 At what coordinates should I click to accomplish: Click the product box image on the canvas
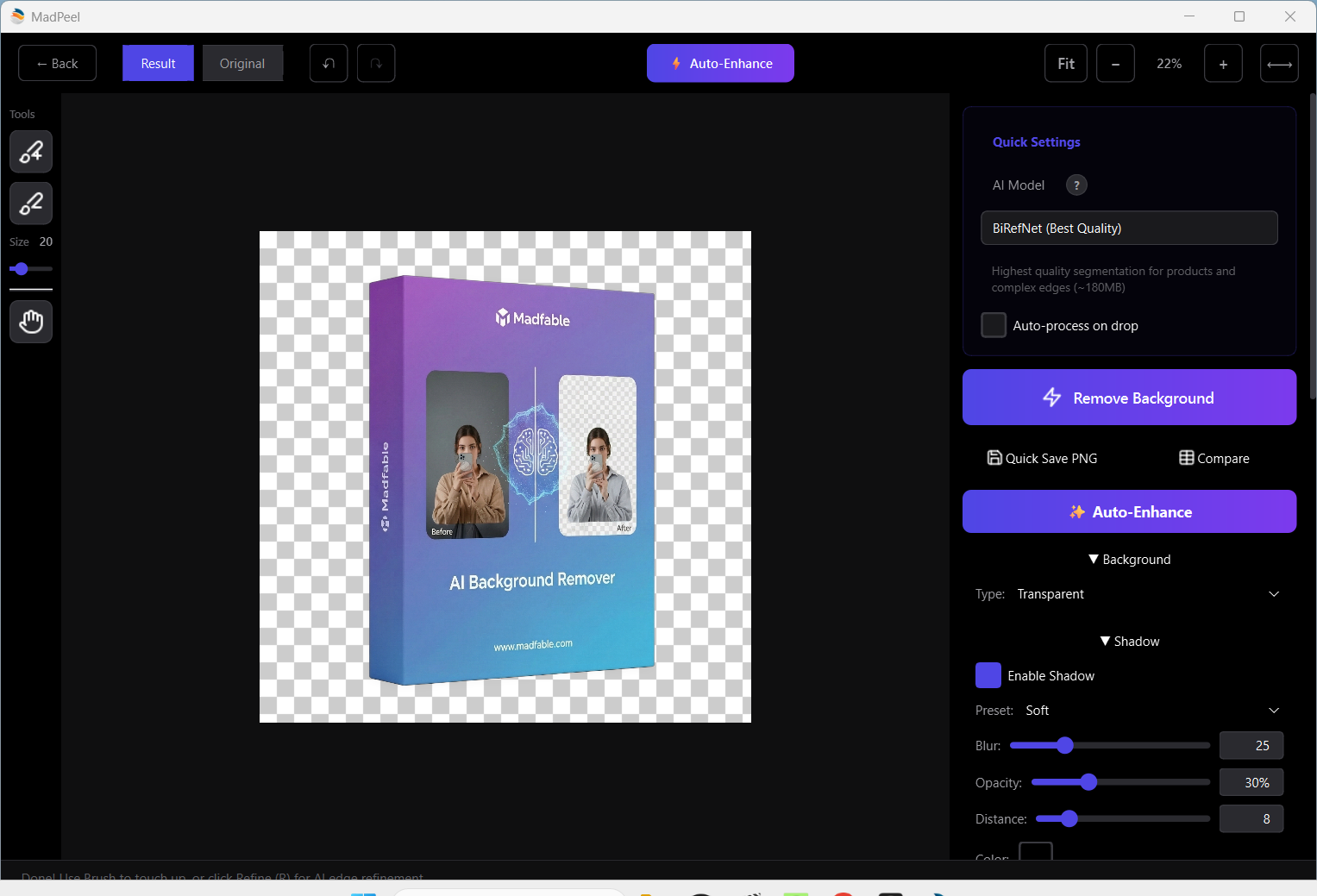(512, 479)
